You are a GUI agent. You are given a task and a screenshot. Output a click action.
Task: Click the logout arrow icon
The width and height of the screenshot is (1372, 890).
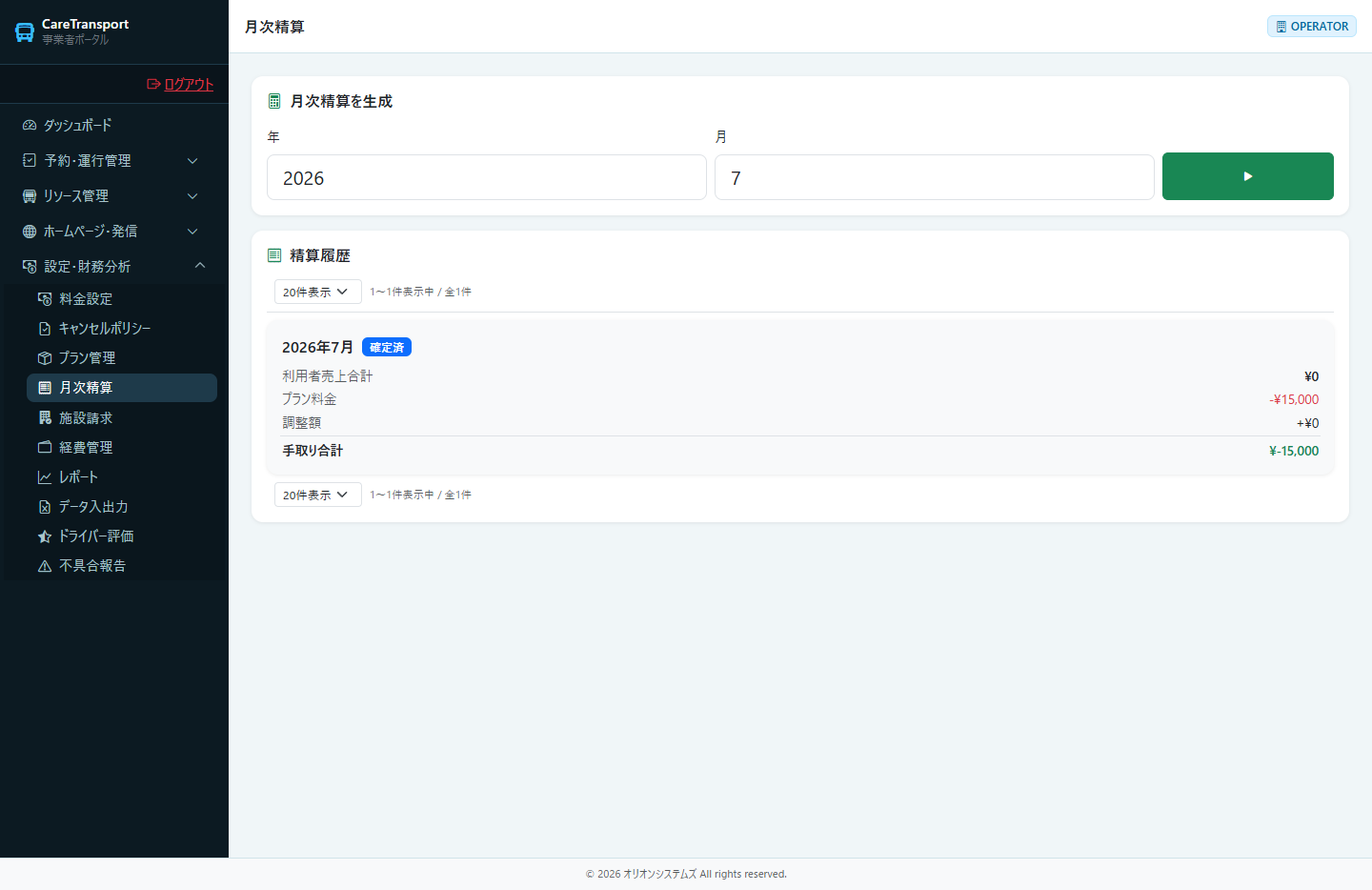153,84
